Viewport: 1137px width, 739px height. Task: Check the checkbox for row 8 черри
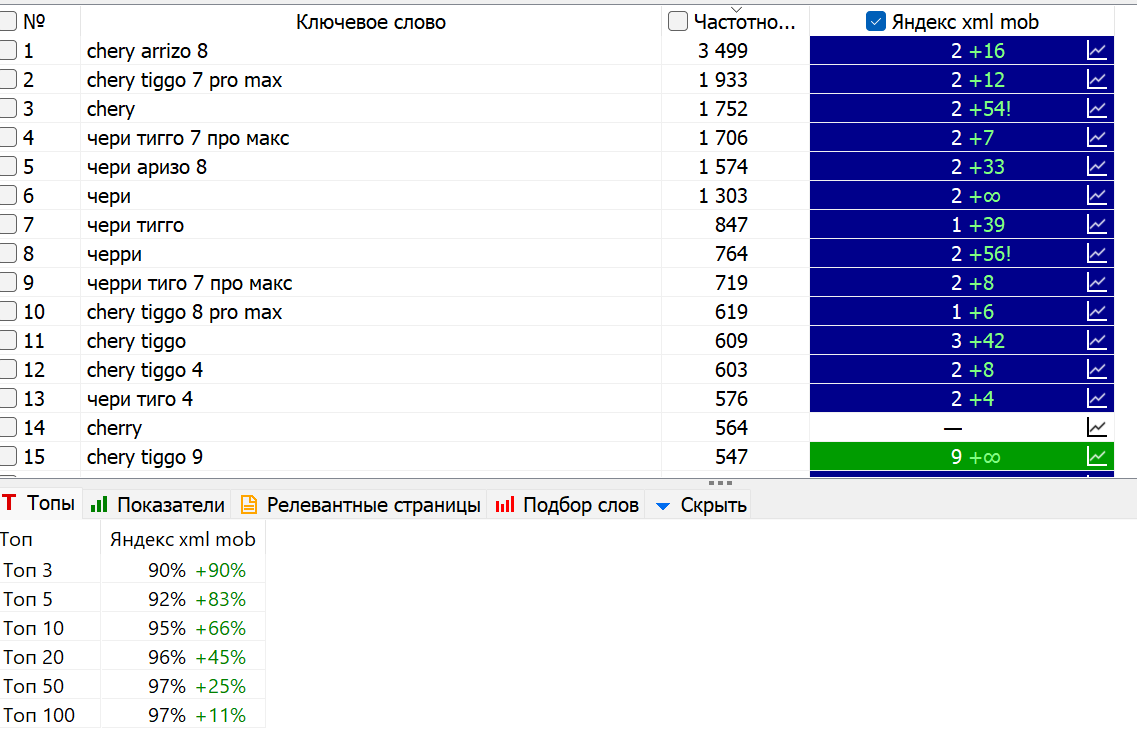[7, 253]
